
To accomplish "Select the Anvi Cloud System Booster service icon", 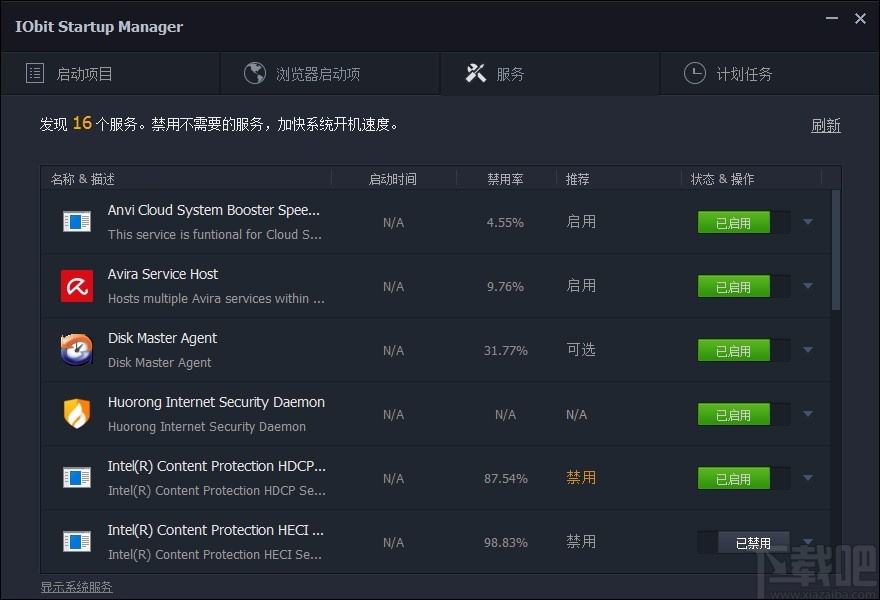I will click(76, 221).
